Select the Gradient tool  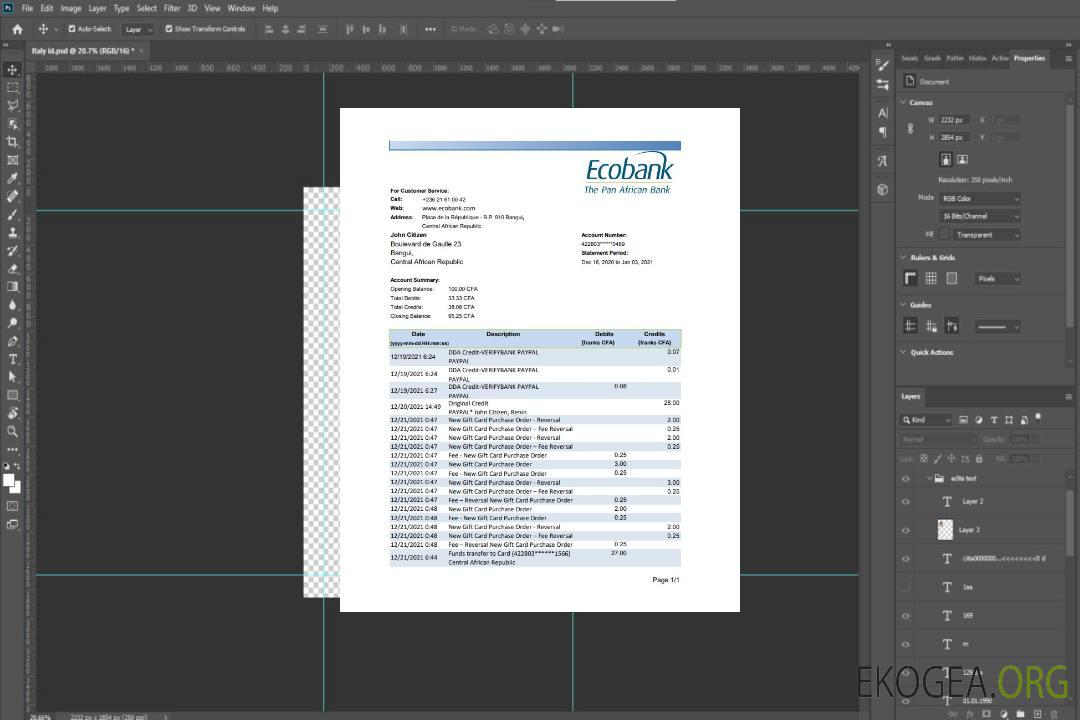click(12, 287)
